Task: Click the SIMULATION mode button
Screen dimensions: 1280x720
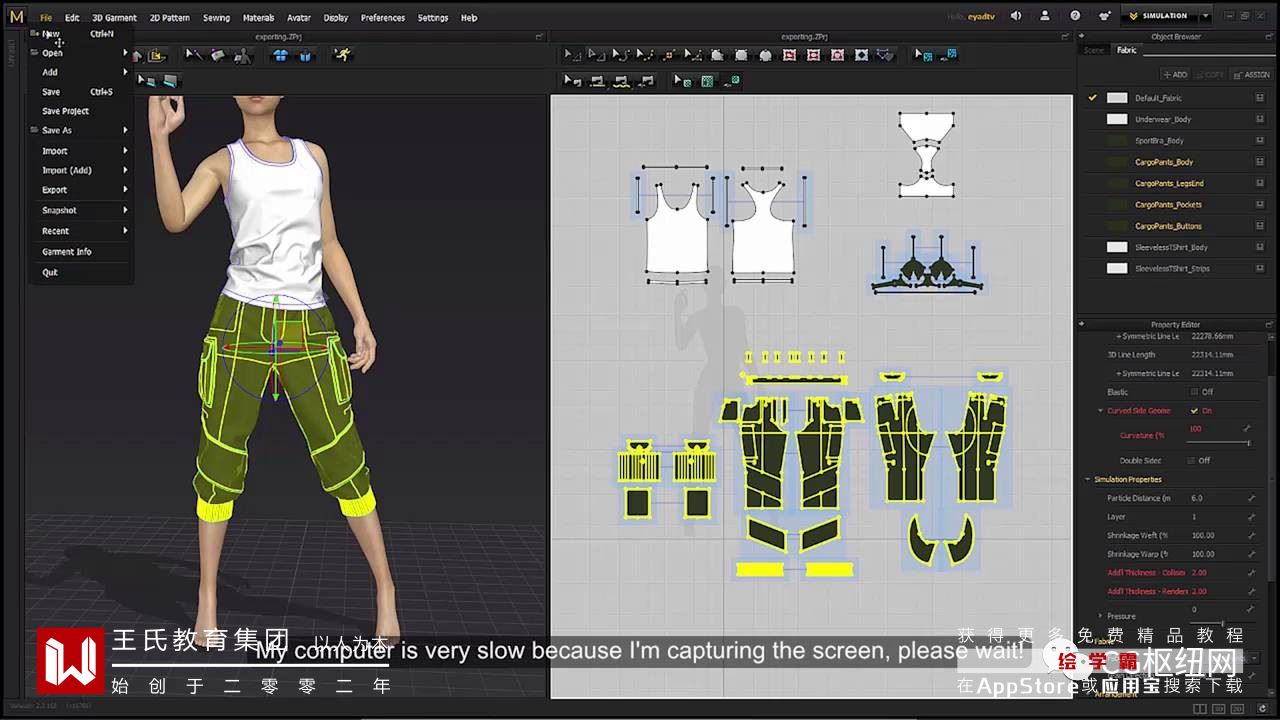Action: click(1157, 16)
